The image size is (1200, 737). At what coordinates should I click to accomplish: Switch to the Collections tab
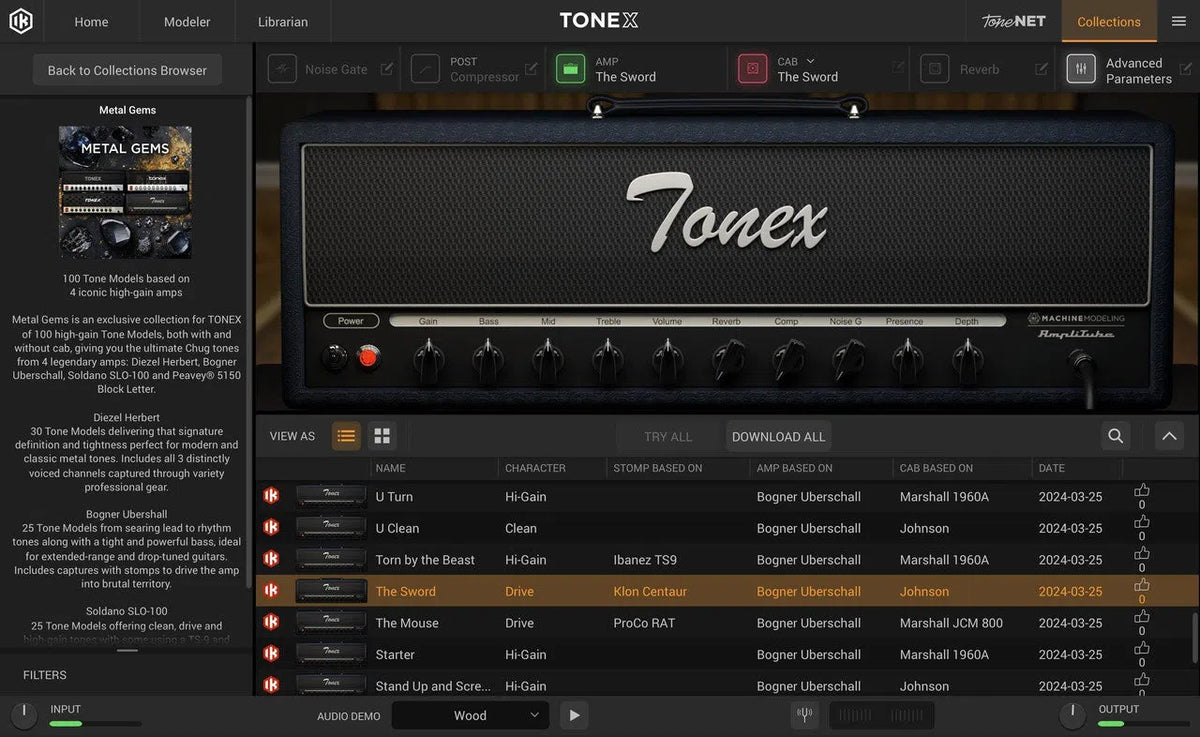1108,21
